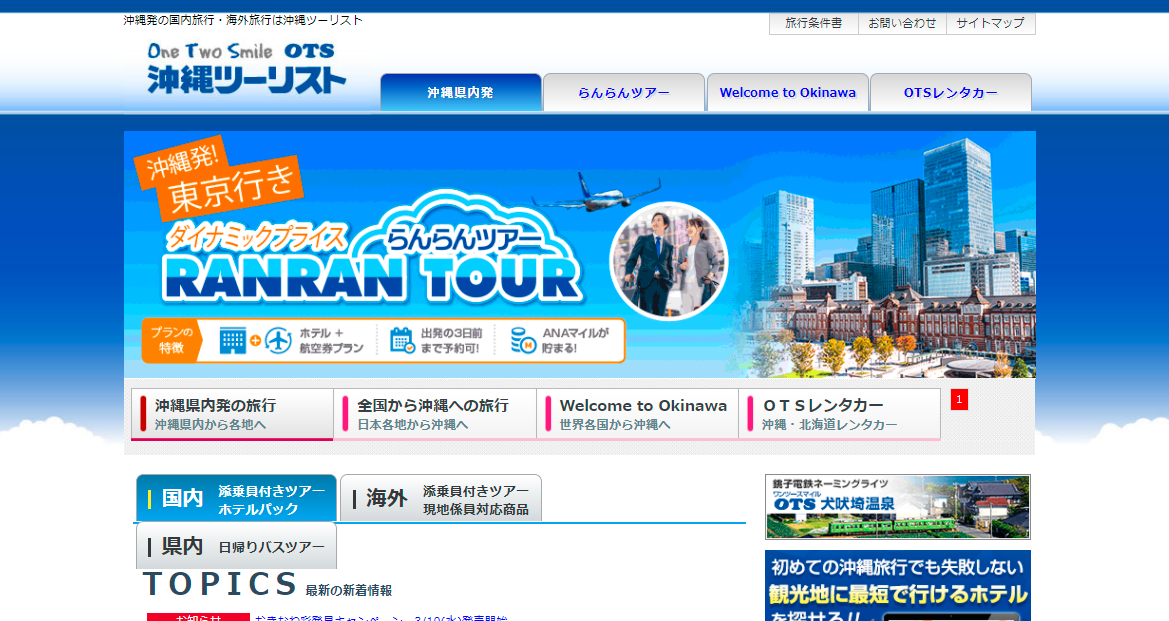Click the TOPICS 最新の新着情報 heading
Screen dimensions: 1169x621
click(267, 584)
